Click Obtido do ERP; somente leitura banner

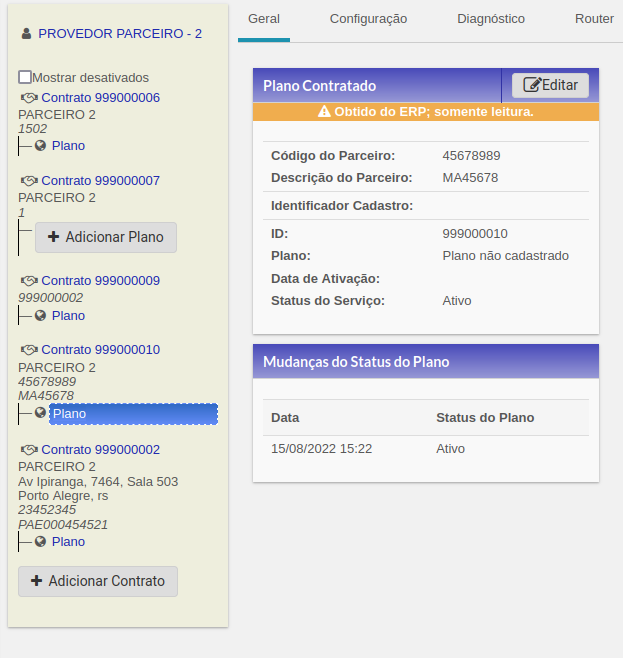(426, 112)
